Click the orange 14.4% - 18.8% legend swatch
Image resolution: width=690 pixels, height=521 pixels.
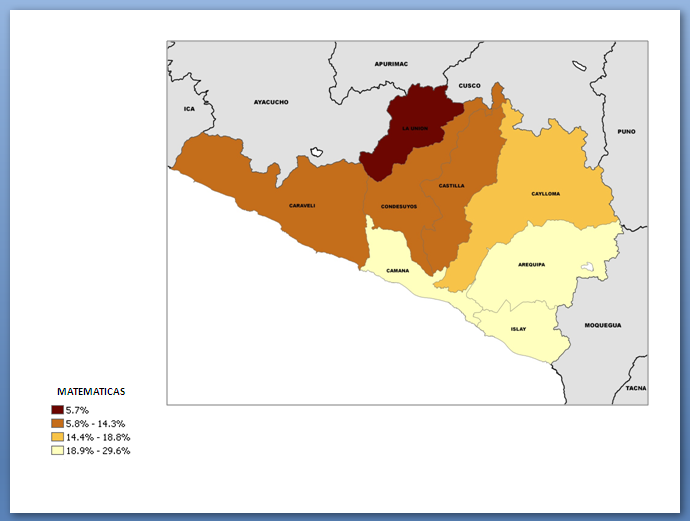(57, 437)
